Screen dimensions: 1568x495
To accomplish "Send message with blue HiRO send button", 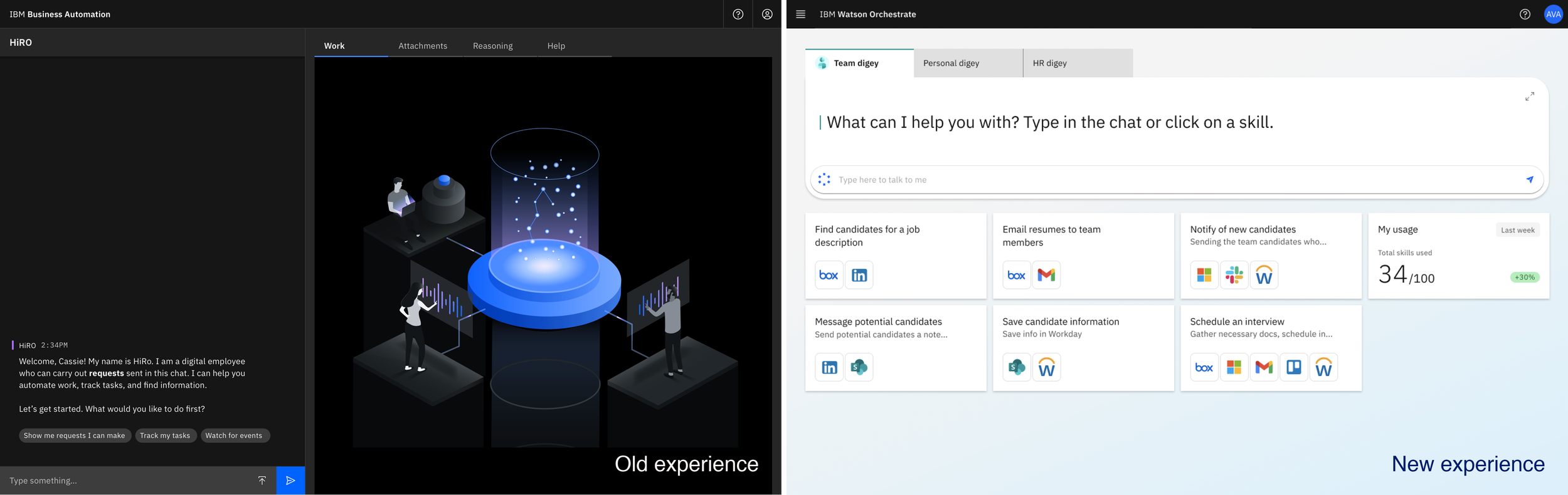I will pyautogui.click(x=290, y=481).
